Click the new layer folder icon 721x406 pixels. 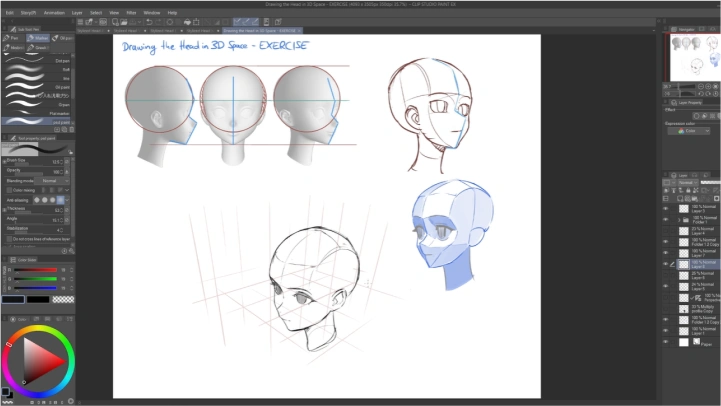[695, 199]
